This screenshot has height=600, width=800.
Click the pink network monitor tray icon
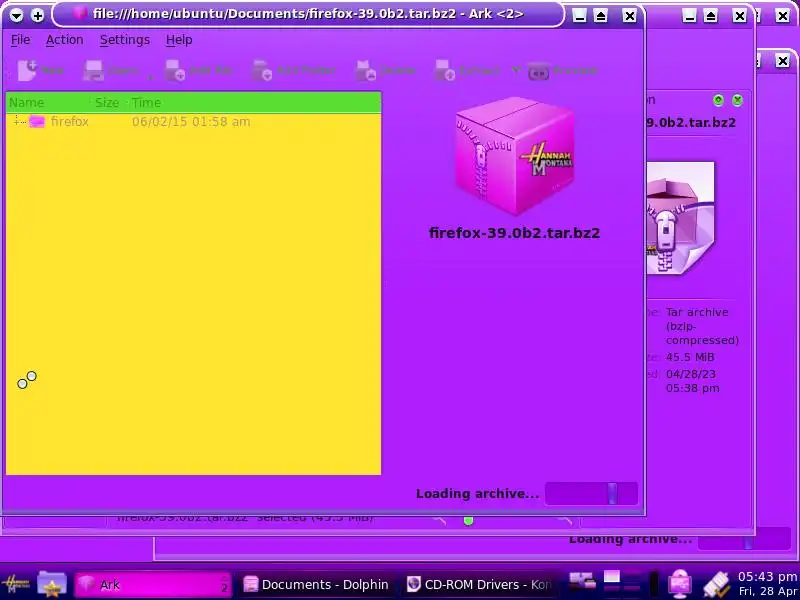coord(680,584)
